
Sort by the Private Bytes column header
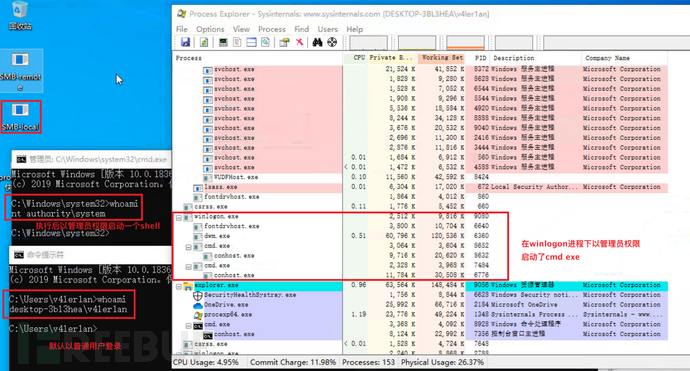[x=393, y=58]
